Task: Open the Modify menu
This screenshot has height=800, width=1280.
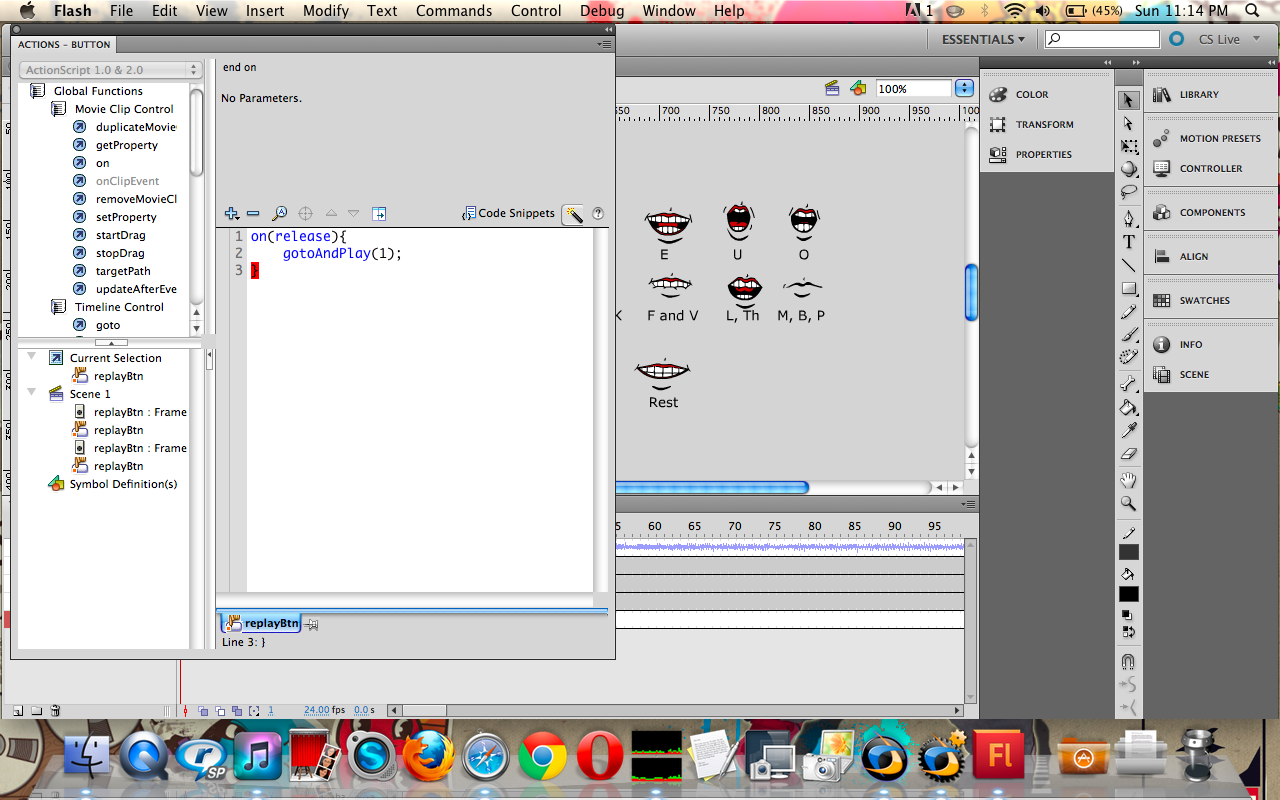Action: click(325, 11)
